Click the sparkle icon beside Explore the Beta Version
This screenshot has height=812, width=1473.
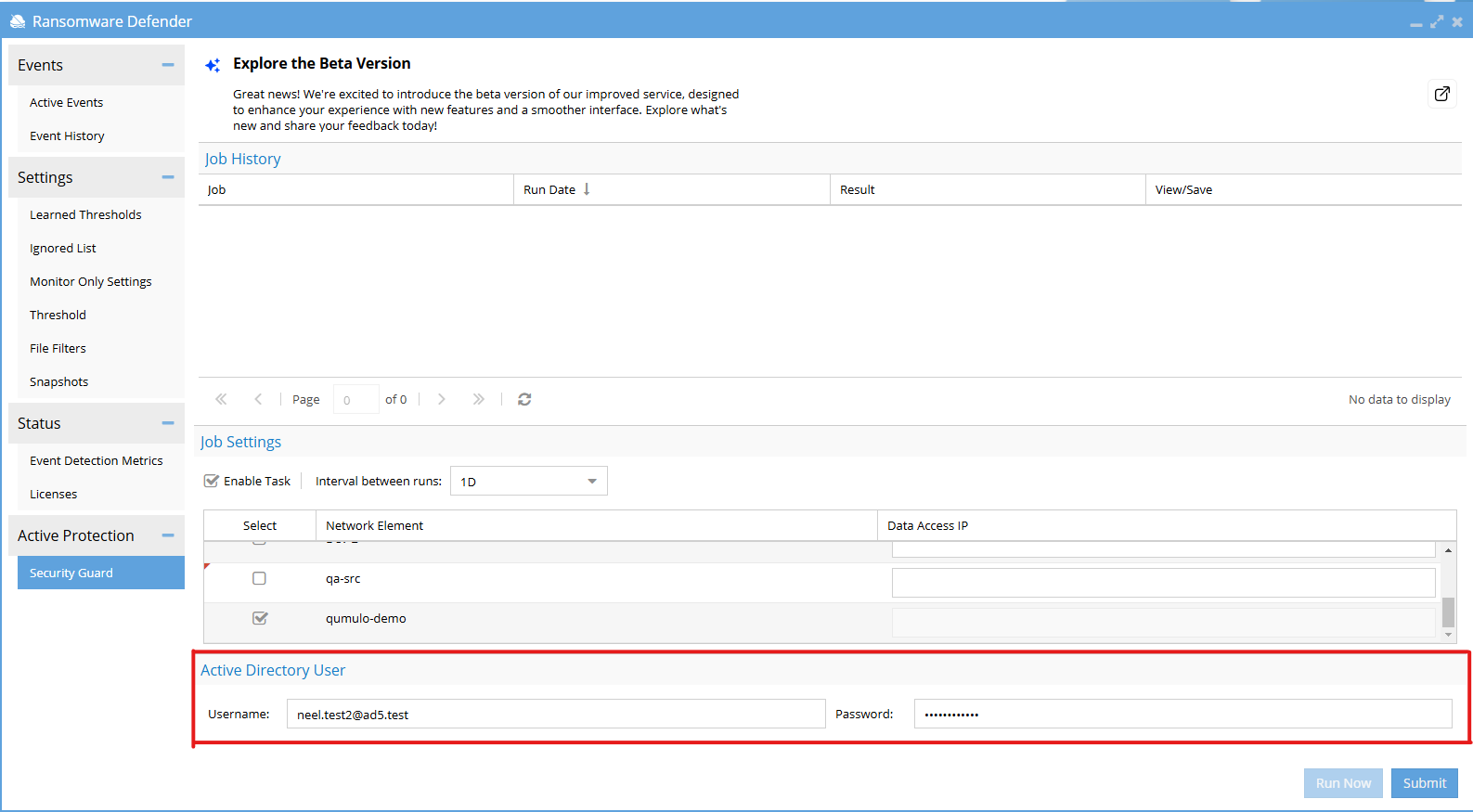(213, 65)
